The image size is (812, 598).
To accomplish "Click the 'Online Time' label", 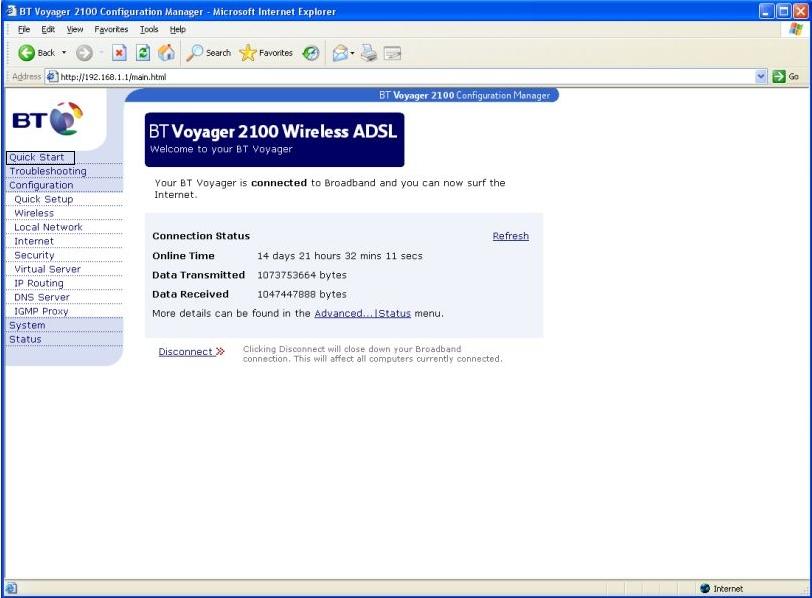I will click(183, 256).
